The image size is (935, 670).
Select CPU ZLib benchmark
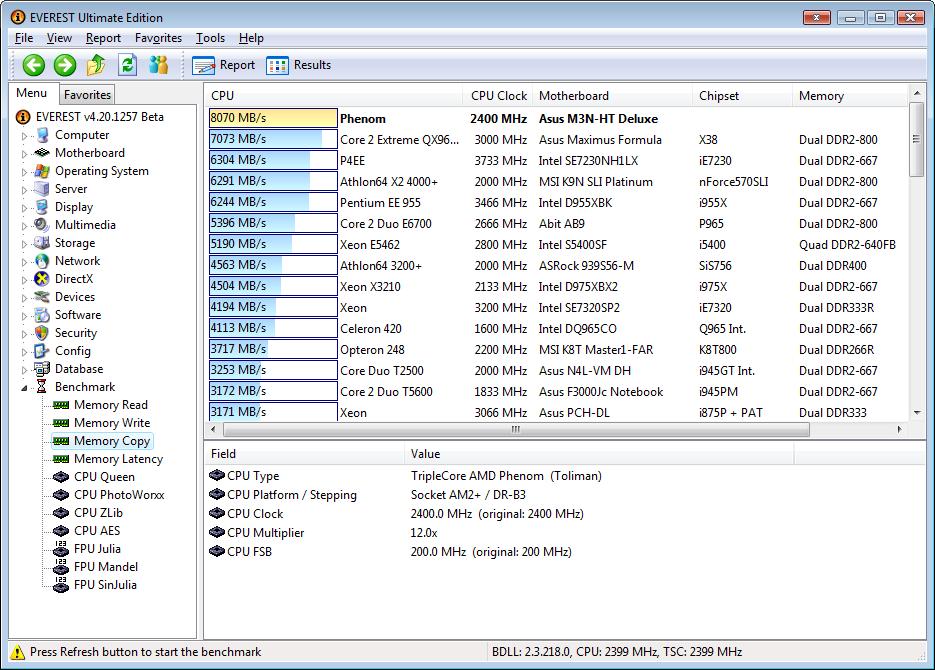pyautogui.click(x=98, y=513)
